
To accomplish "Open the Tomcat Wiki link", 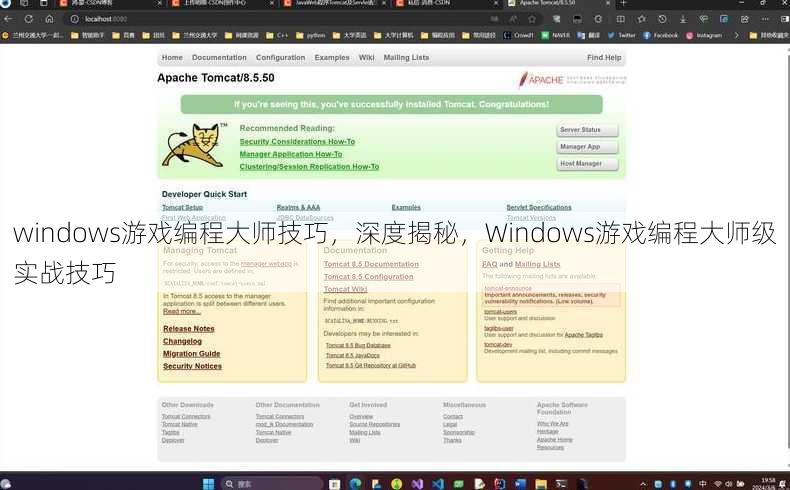I will tap(345, 290).
